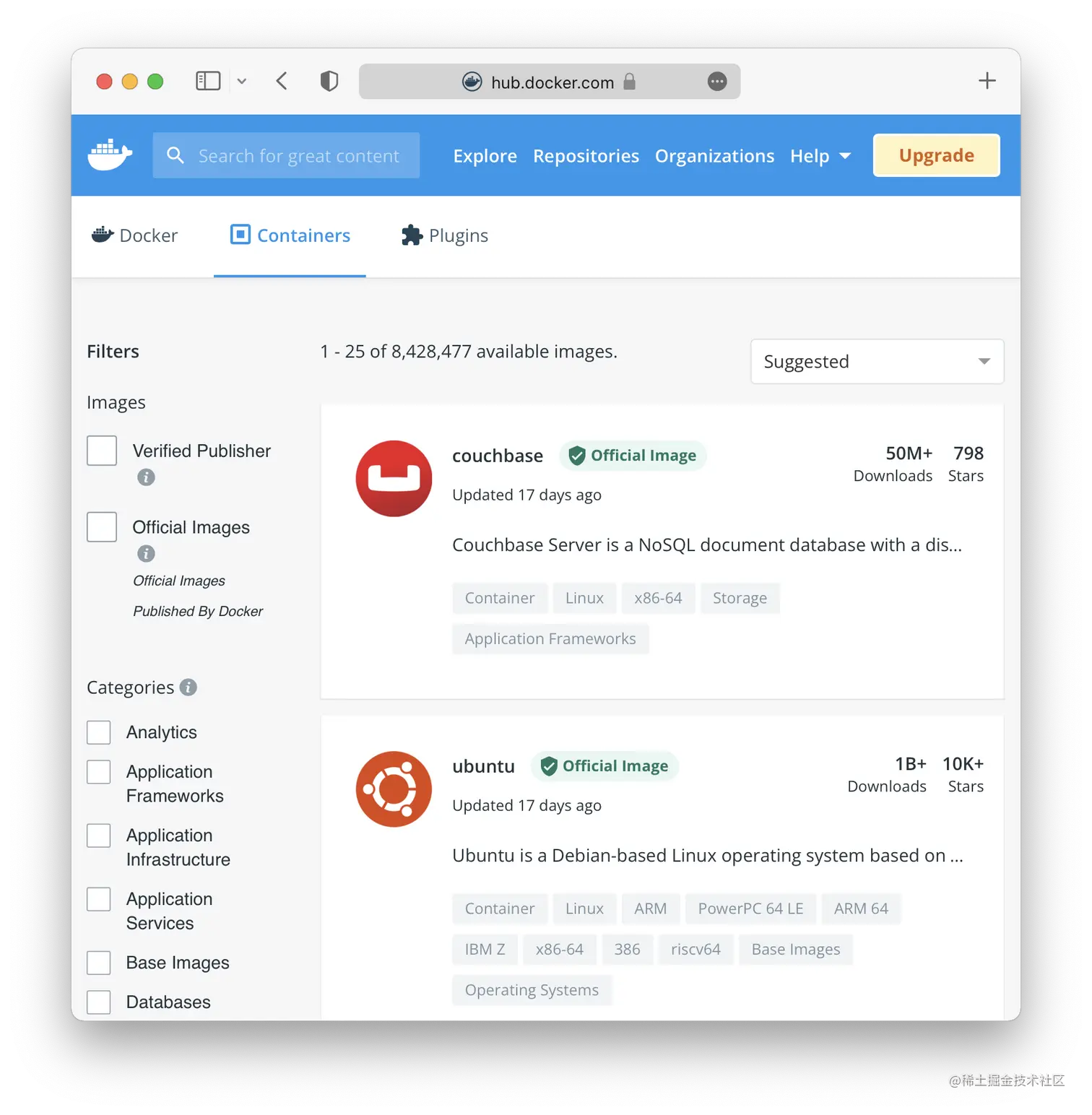The image size is (1092, 1115).
Task: Click the Docker whale logo in header
Action: [x=110, y=155]
